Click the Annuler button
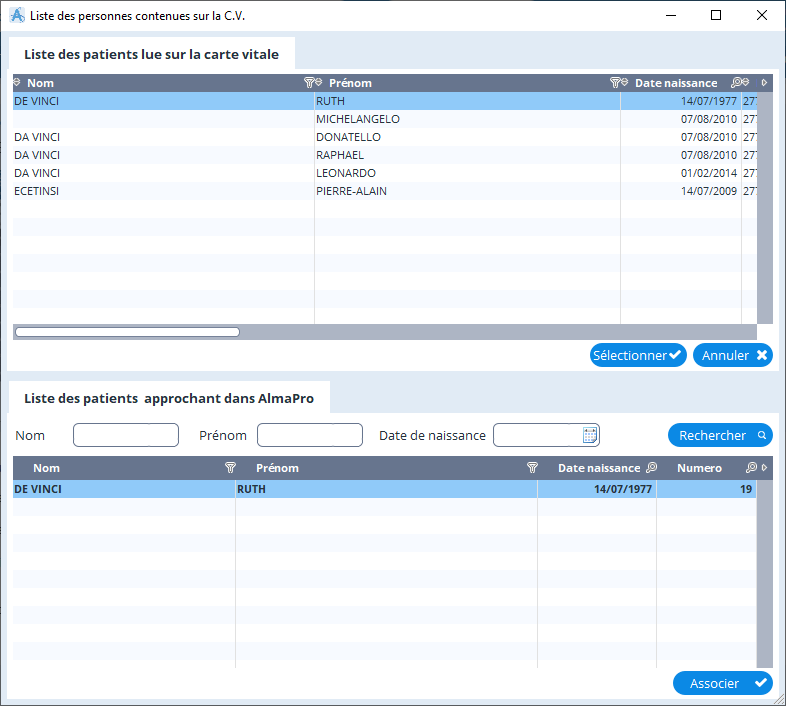The width and height of the screenshot is (786, 706). (x=732, y=355)
